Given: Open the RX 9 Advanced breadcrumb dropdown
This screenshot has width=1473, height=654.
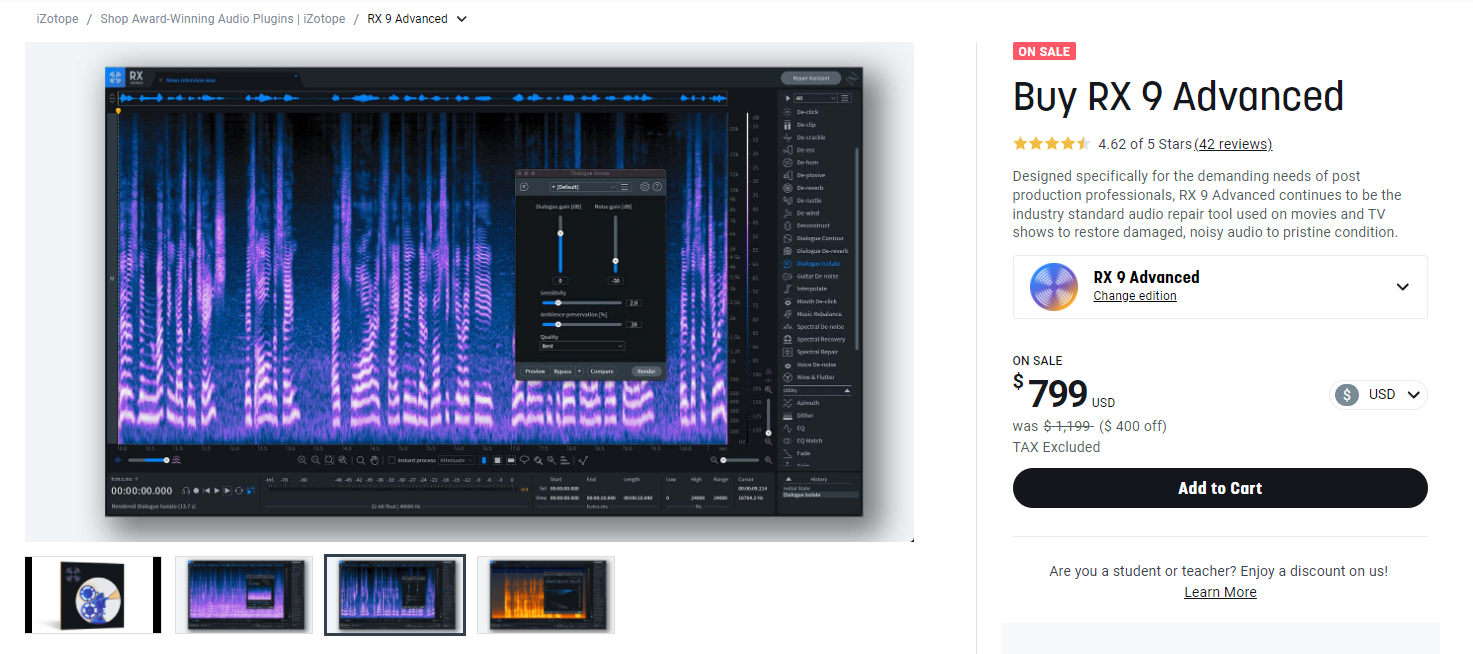Looking at the screenshot, I should (461, 19).
